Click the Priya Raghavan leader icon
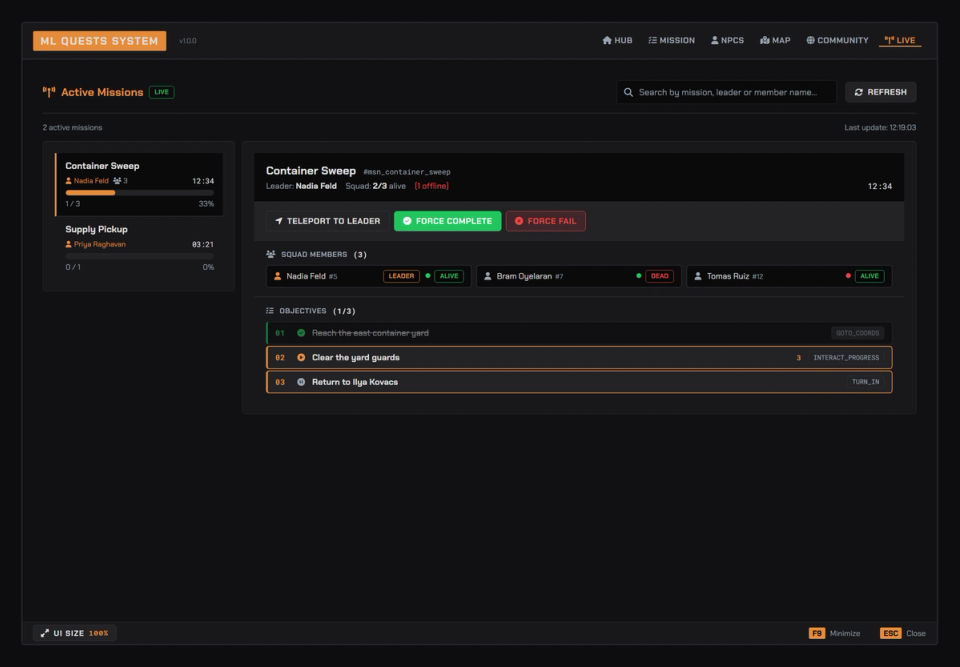Viewport: 960px width, 667px height. tap(69, 244)
